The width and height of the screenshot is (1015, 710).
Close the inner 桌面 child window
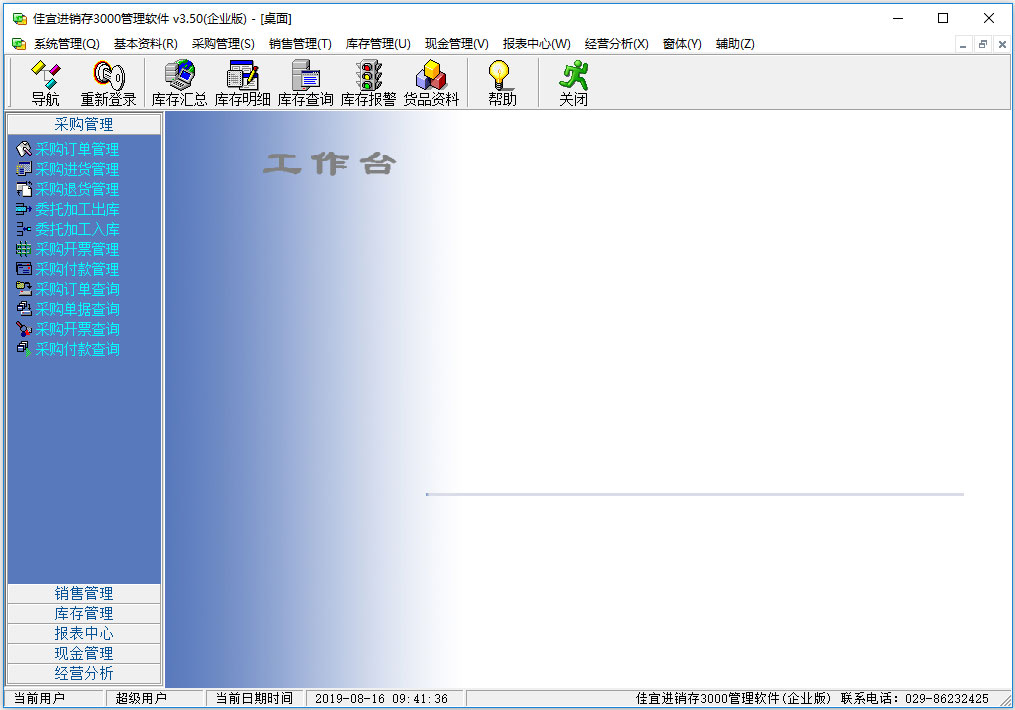tap(1002, 45)
